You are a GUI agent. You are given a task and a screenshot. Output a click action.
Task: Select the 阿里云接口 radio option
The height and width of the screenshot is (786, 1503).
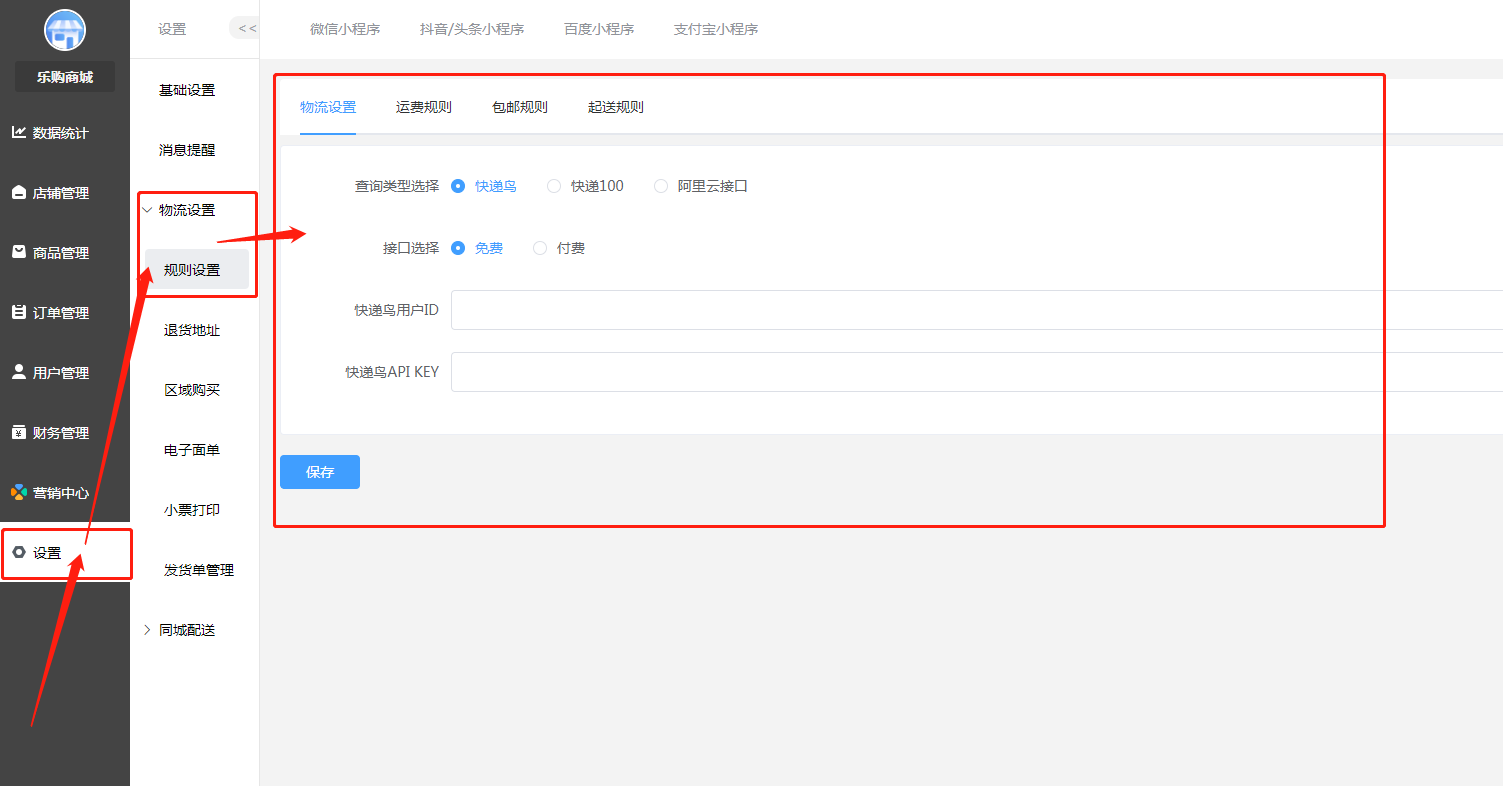pos(660,186)
